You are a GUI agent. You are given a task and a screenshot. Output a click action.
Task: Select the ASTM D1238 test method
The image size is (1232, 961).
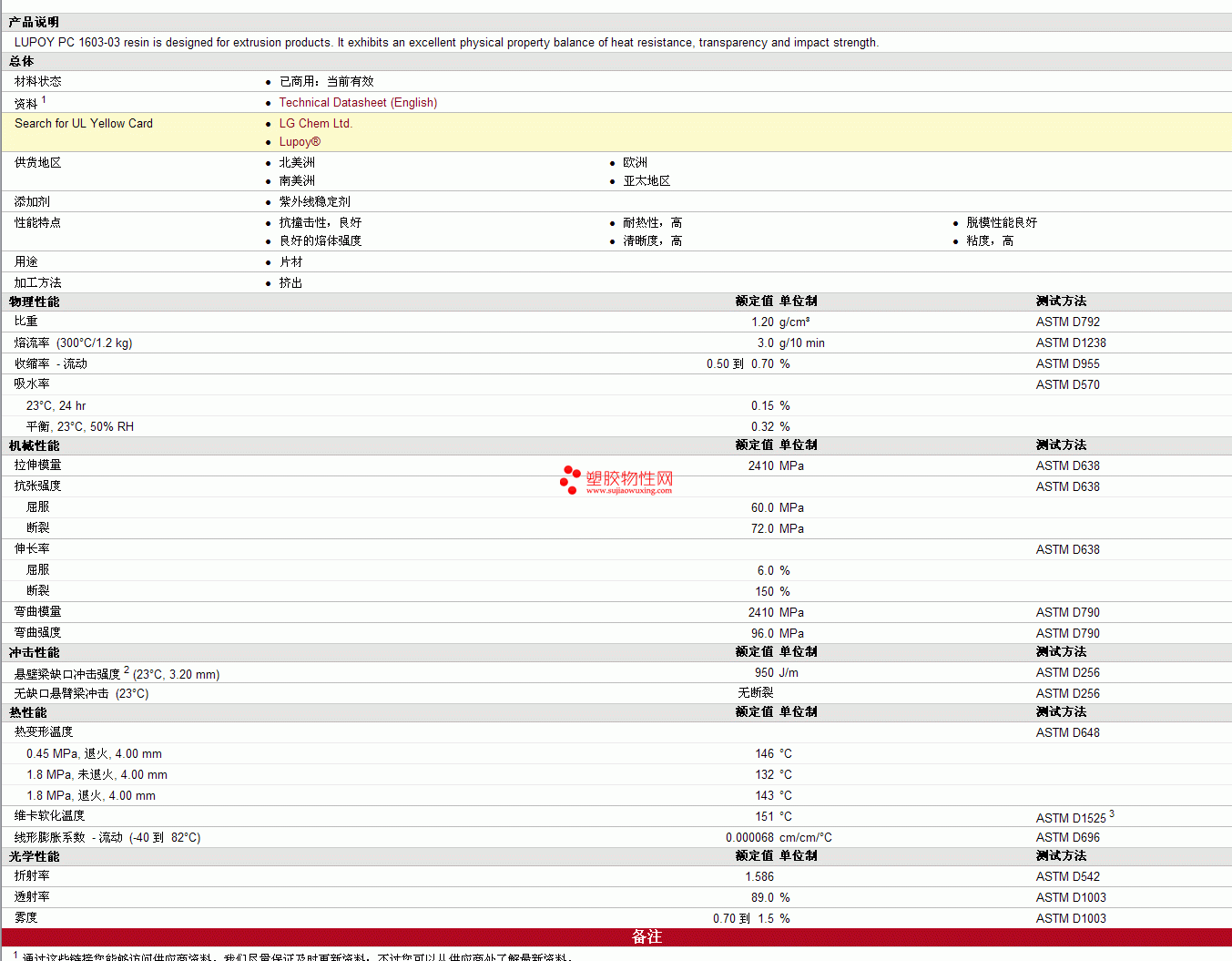1071,343
